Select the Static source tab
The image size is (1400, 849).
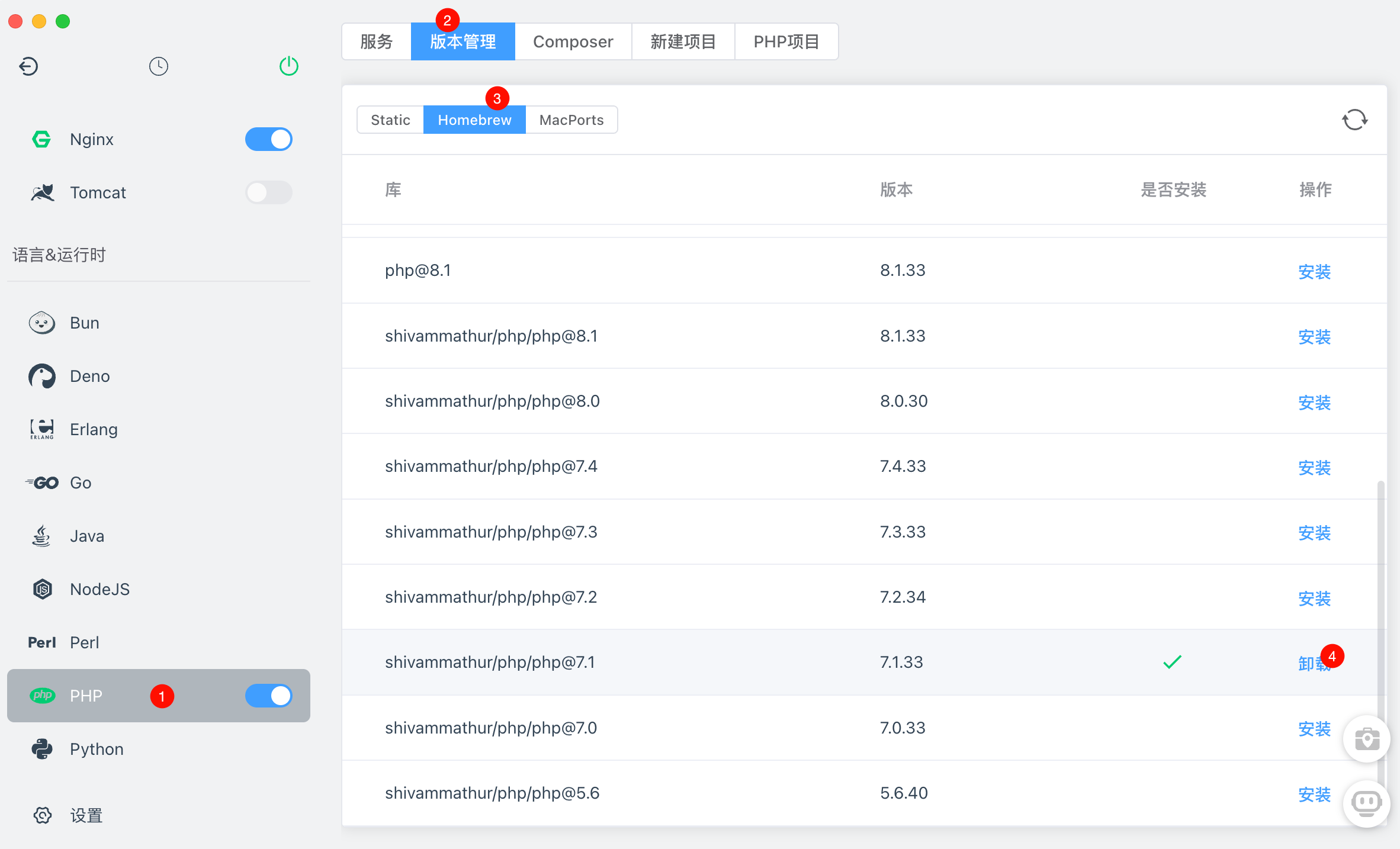391,120
